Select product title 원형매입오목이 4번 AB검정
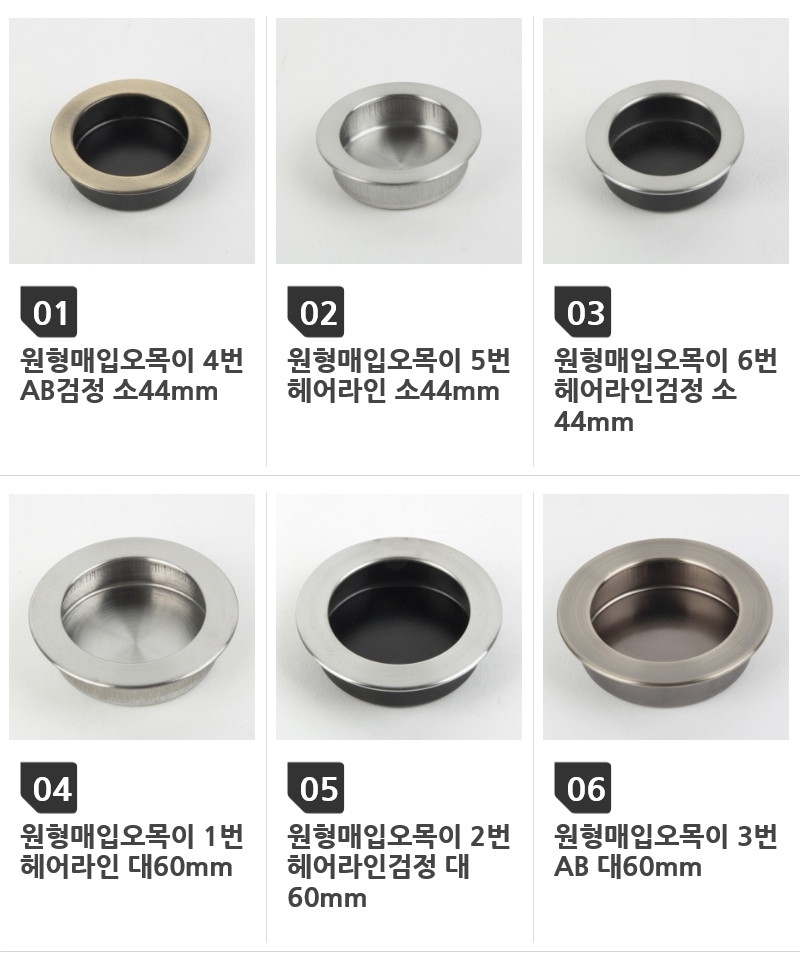The image size is (800, 960). pos(132,375)
